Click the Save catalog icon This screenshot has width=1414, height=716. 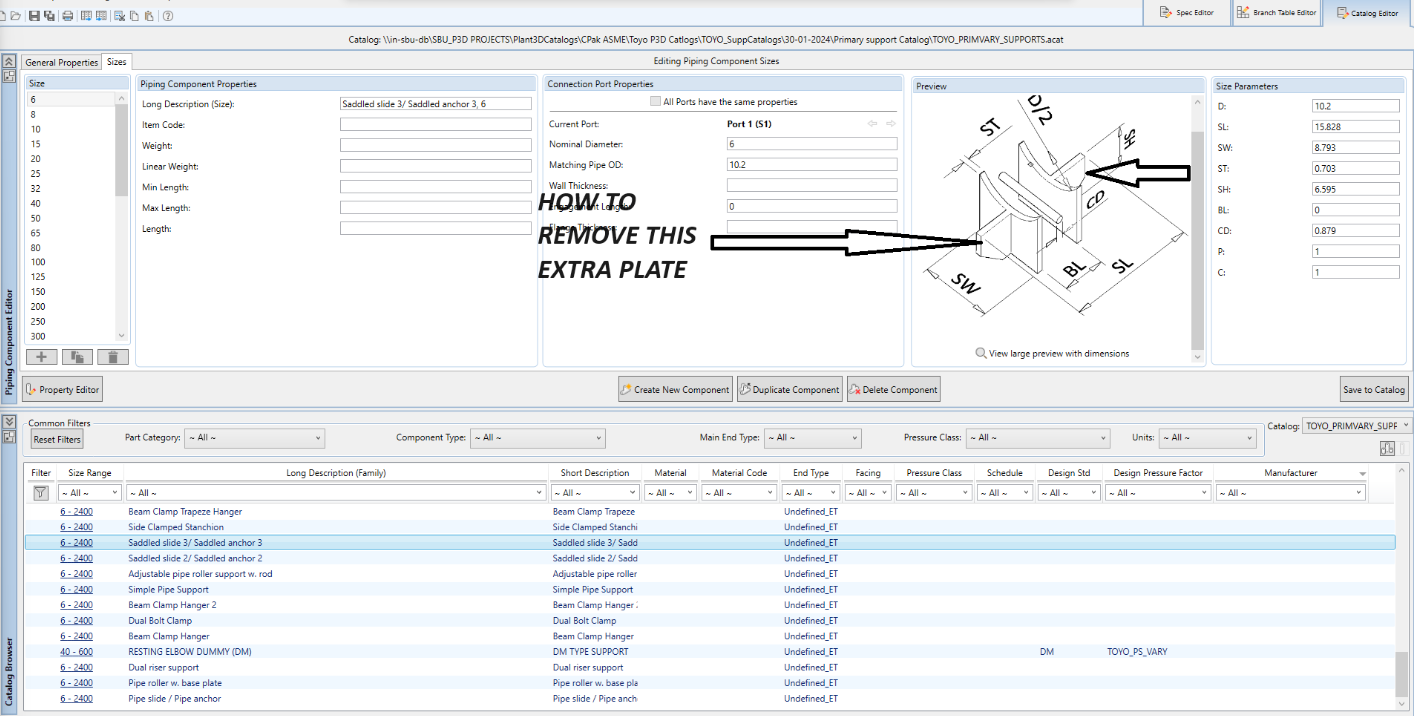33,16
